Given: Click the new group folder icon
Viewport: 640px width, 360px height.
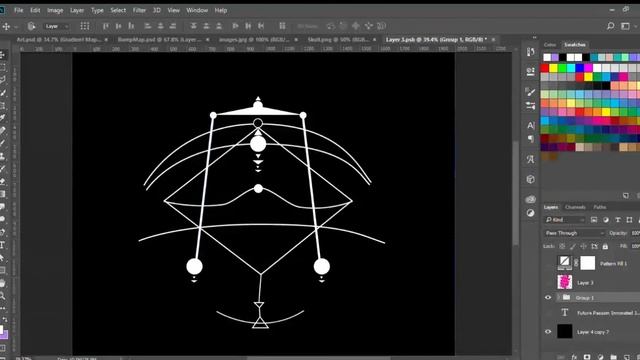Looking at the screenshot, I should tap(613, 357).
